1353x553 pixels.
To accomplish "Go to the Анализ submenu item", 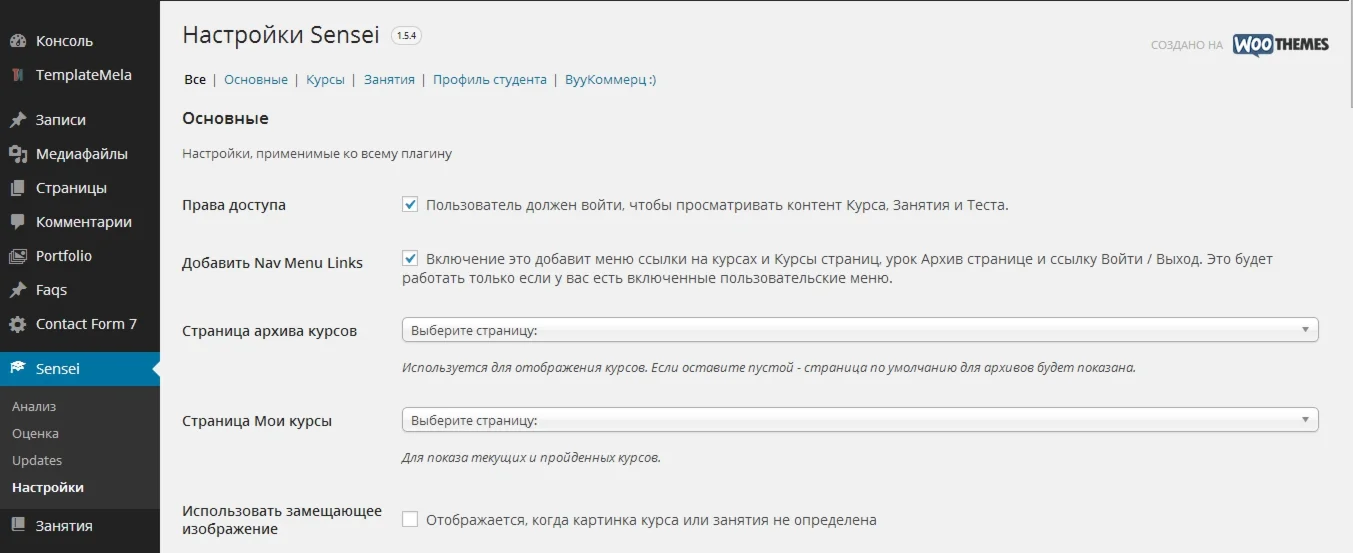I will click(34, 407).
